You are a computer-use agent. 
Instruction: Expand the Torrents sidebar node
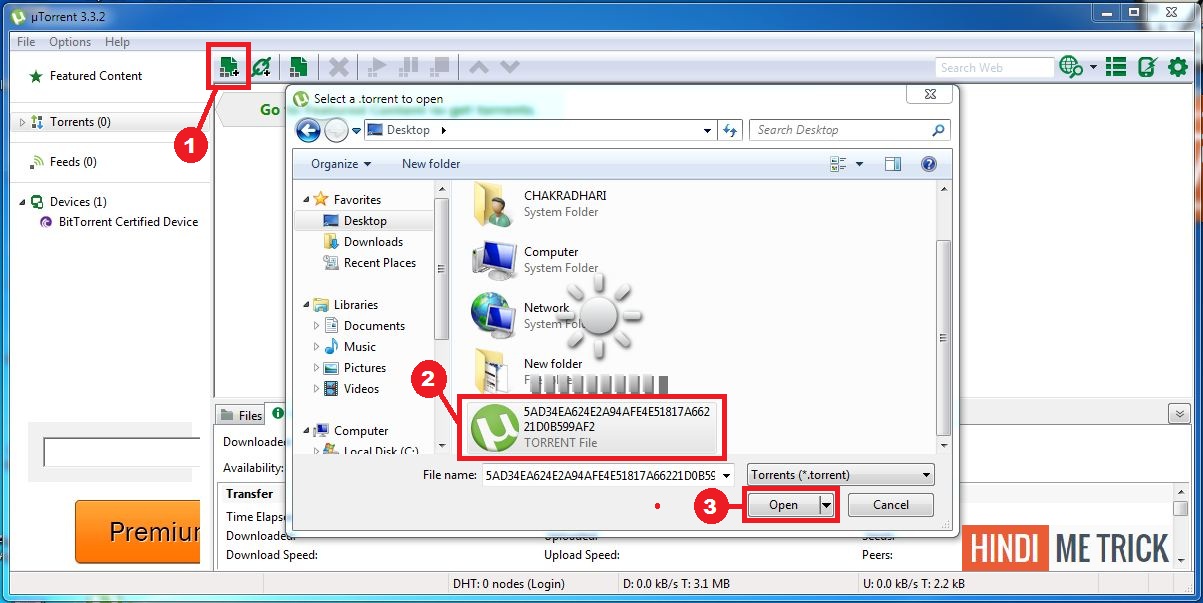pyautogui.click(x=23, y=122)
